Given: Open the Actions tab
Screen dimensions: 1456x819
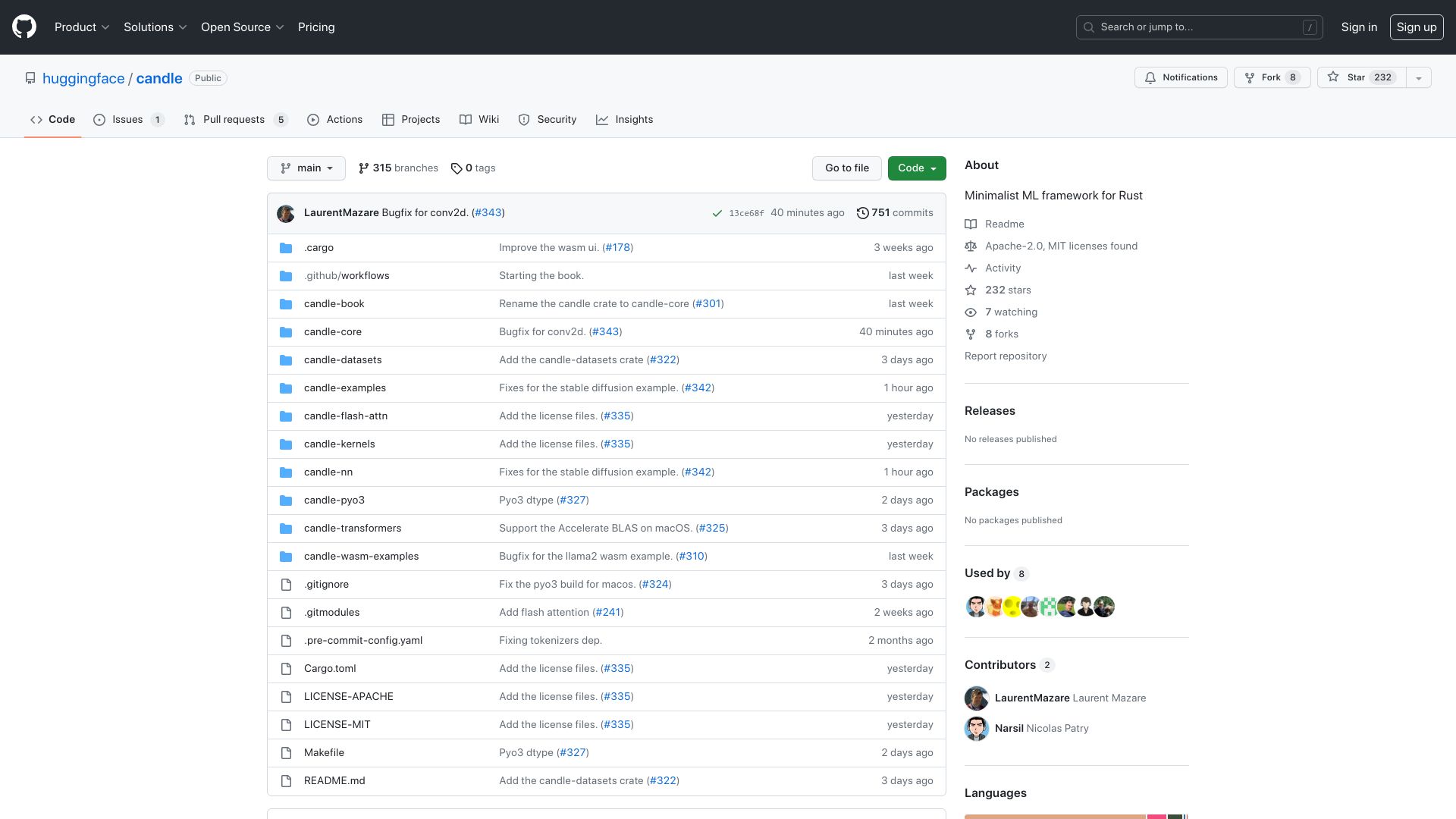Looking at the screenshot, I should (334, 120).
